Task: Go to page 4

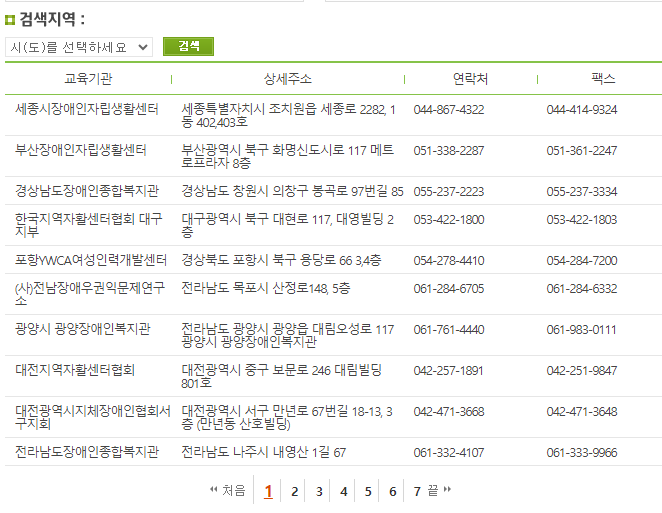Action: coord(344,491)
